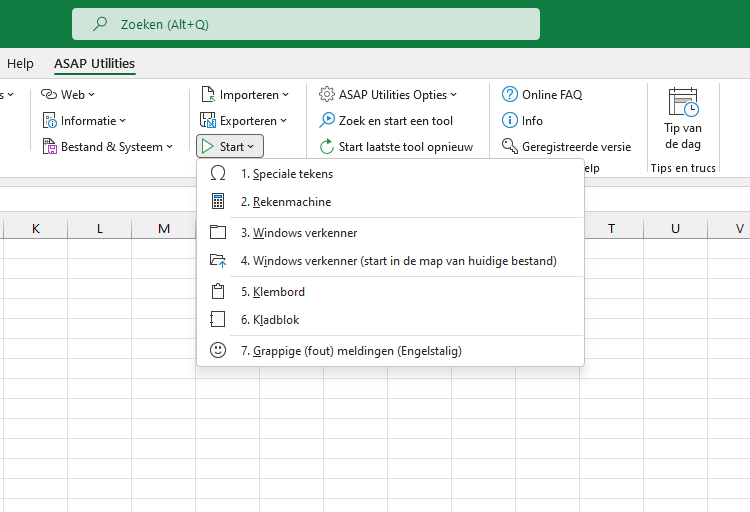Select column header M

coord(164,228)
